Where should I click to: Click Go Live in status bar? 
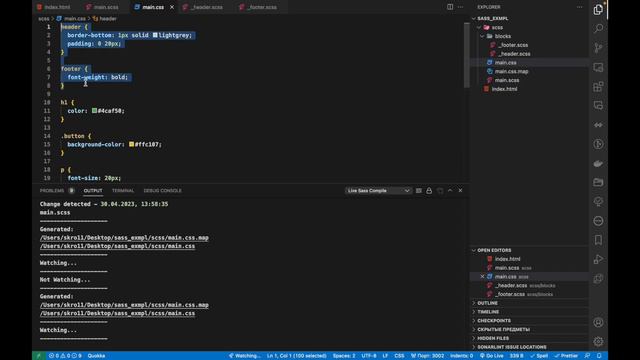tap(491, 356)
